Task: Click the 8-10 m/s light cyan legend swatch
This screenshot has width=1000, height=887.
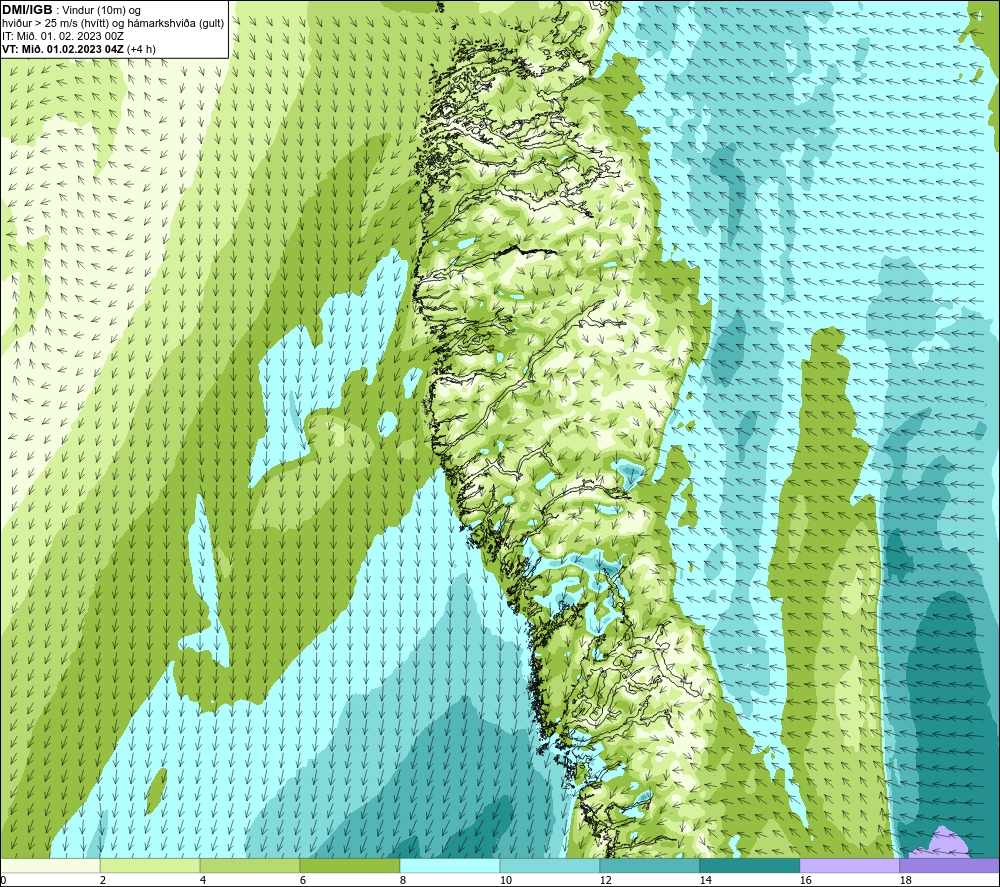Action: (x=450, y=865)
